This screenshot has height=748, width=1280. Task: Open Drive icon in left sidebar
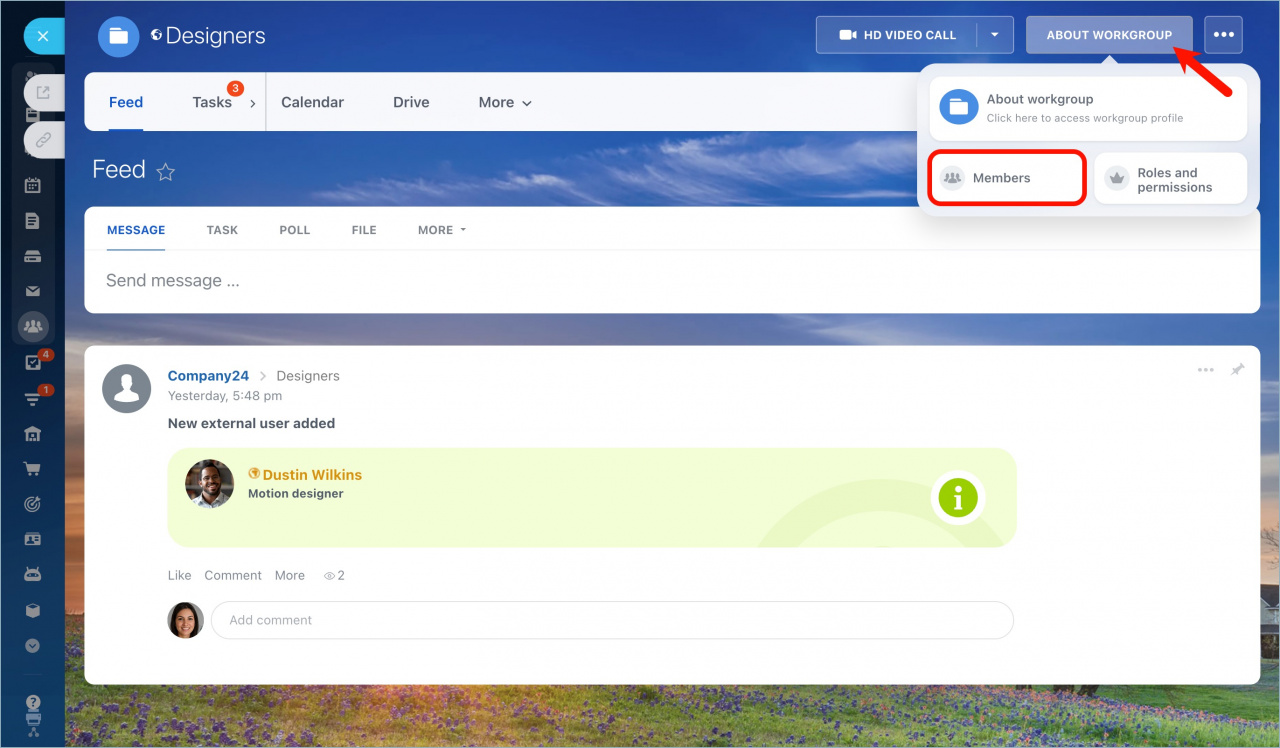pyautogui.click(x=32, y=256)
